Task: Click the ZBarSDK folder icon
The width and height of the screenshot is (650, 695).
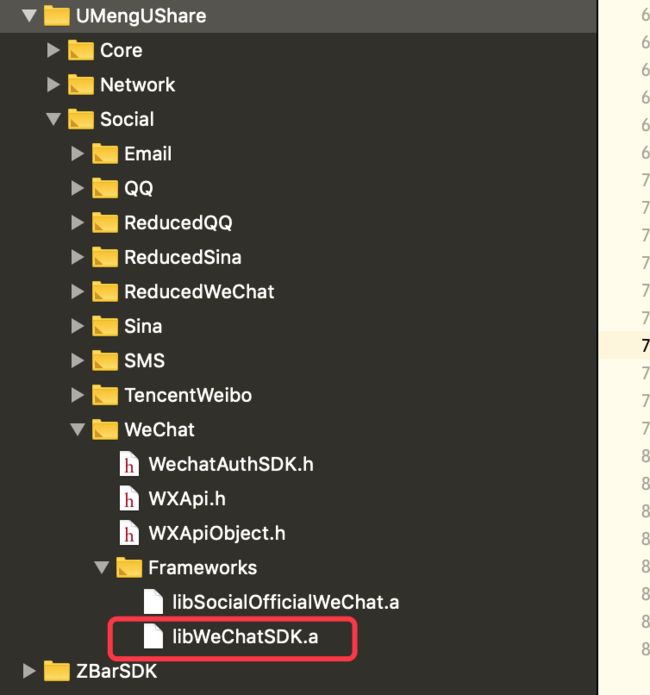Action: point(57,671)
